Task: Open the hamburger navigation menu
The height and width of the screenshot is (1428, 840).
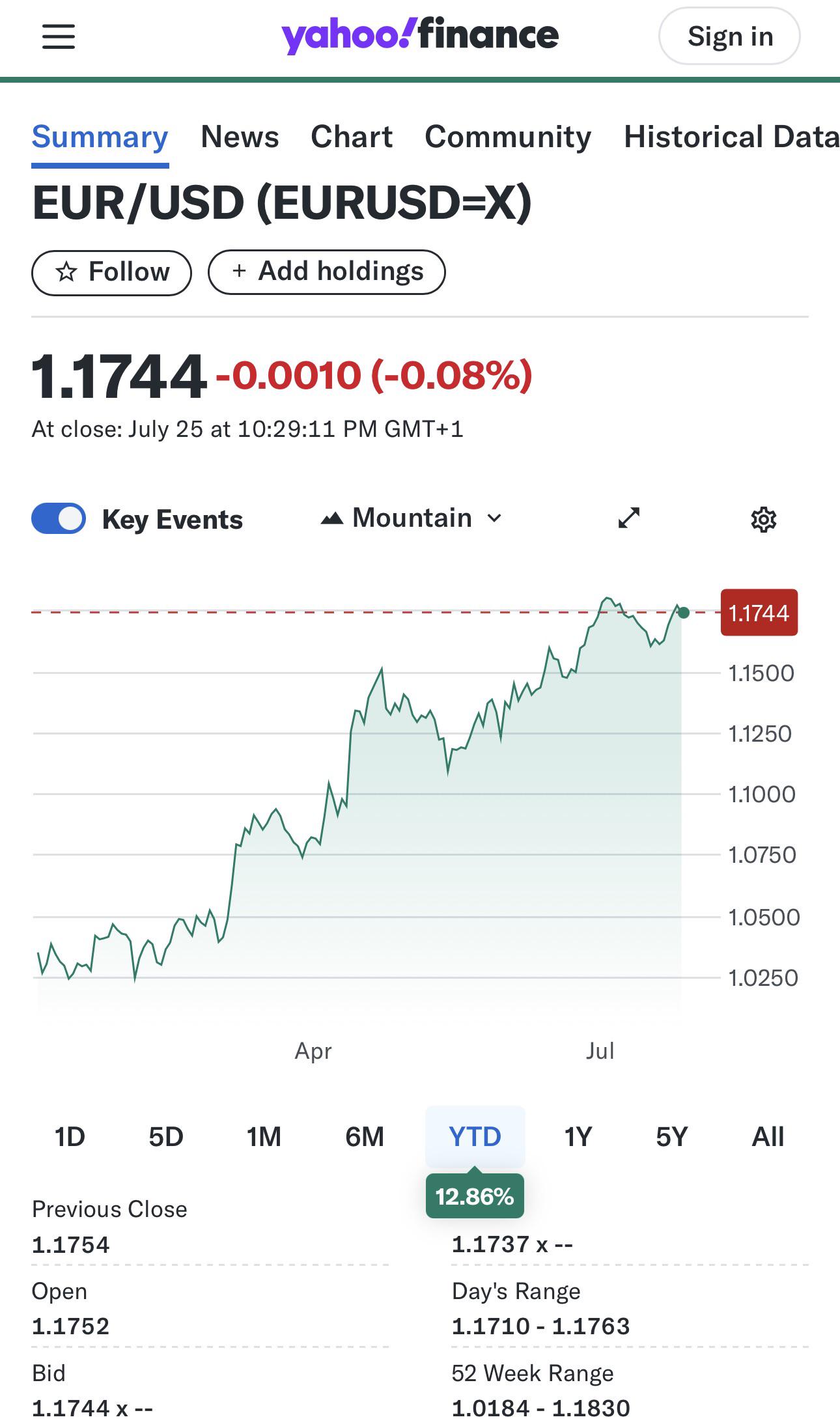Action: pos(59,36)
